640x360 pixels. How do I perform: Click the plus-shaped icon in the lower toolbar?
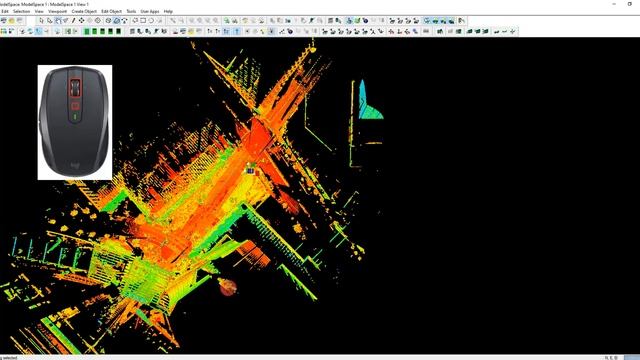(x=513, y=31)
